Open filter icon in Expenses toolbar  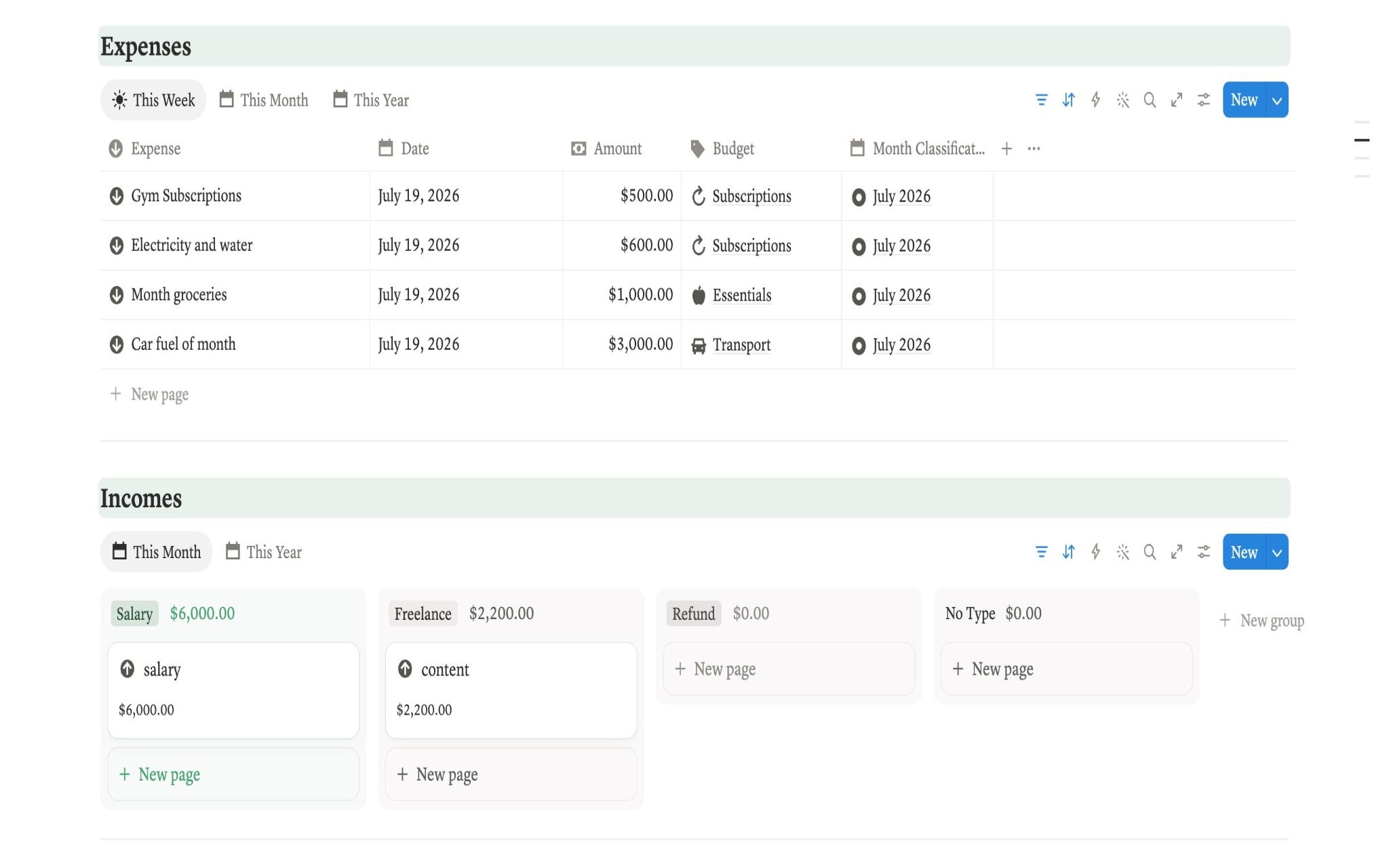[1041, 100]
